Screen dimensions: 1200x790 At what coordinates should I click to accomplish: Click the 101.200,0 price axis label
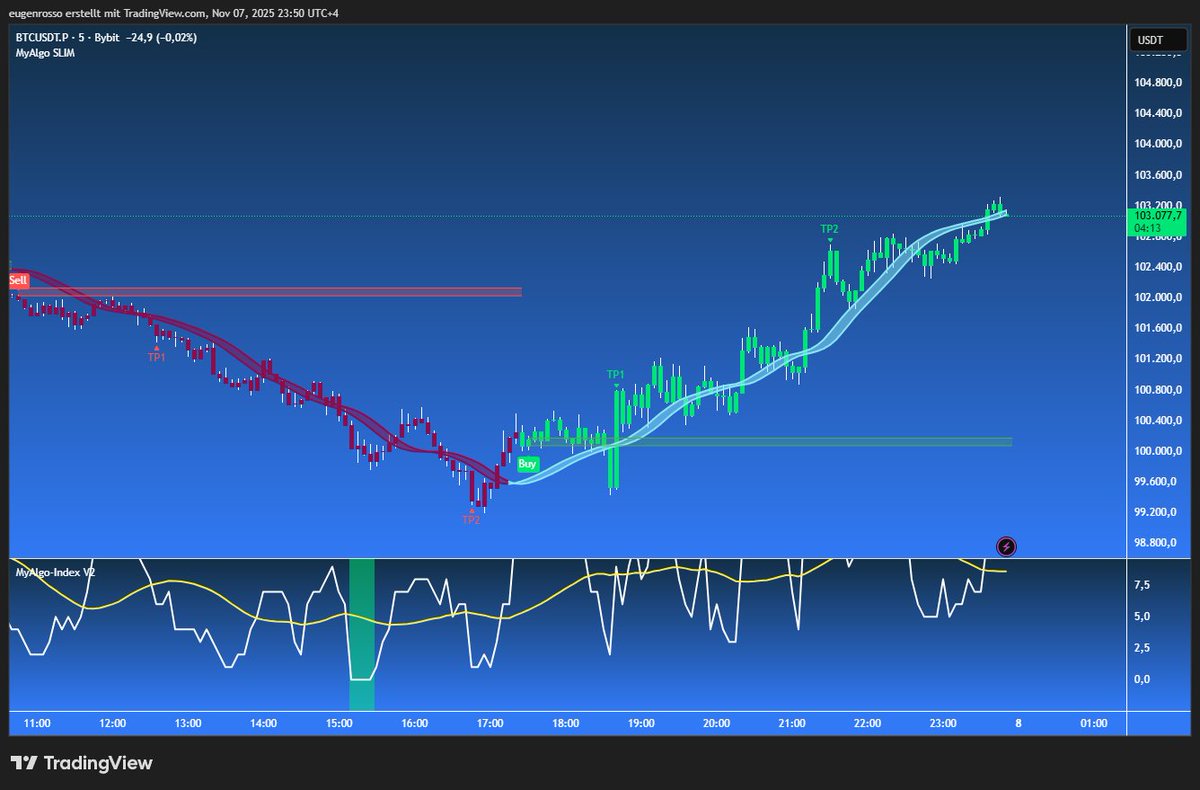[x=1157, y=359]
